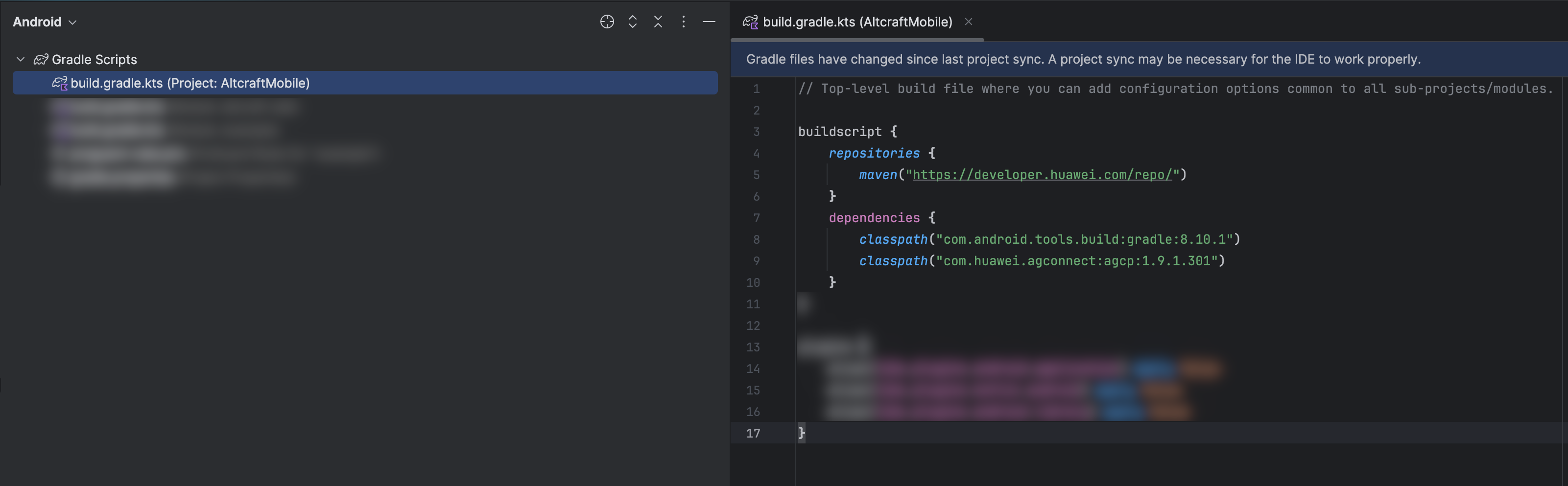Viewport: 1568px width, 486px height.
Task: Collapse the Gradle Scripts tree node
Action: [21, 60]
